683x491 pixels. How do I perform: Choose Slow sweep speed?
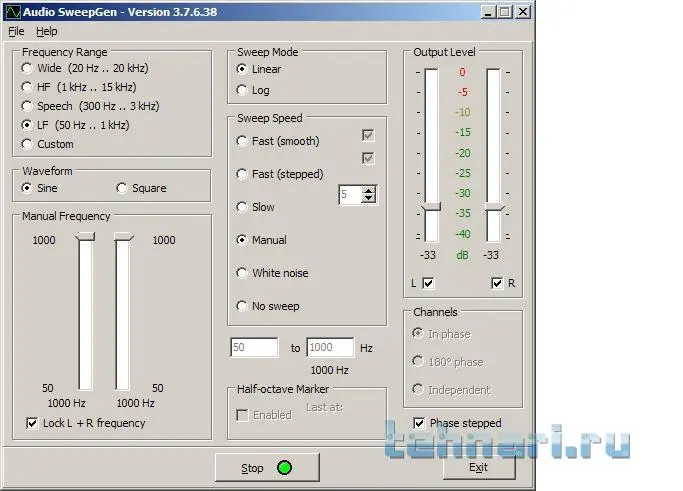(256, 207)
